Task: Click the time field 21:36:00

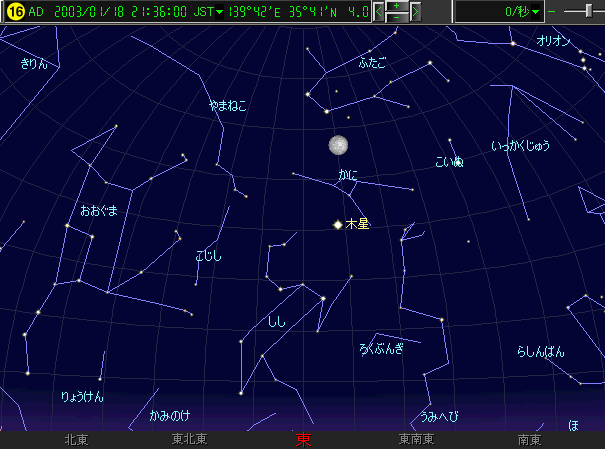Action: [x=156, y=12]
